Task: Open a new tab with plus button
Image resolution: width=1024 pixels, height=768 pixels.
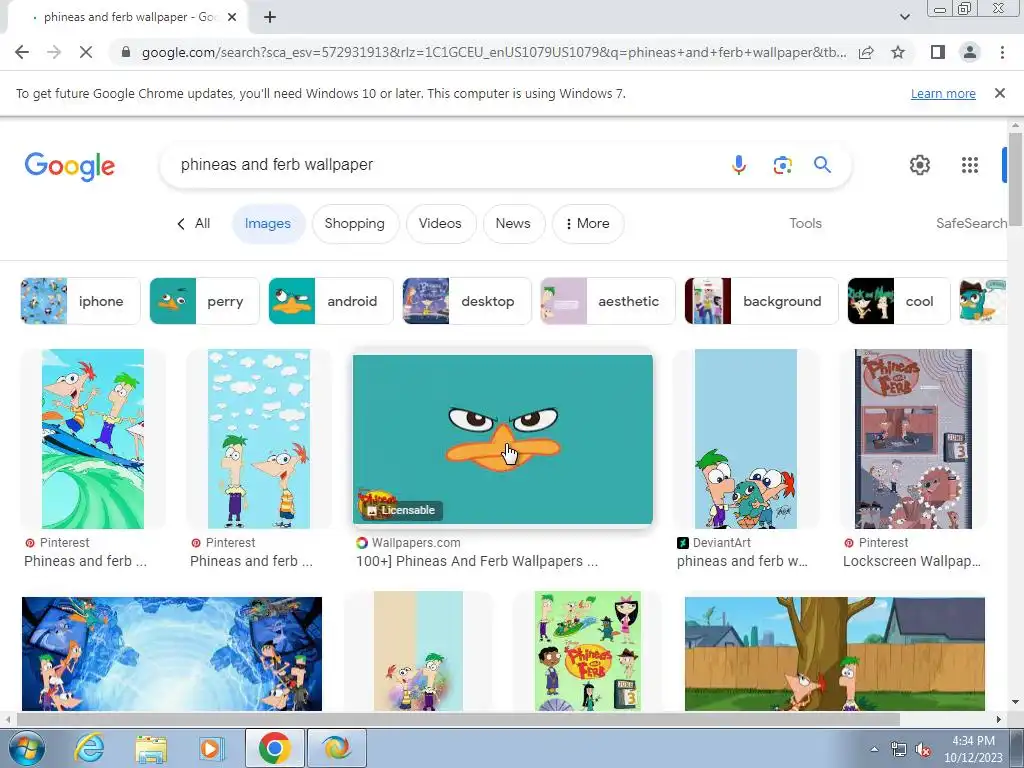Action: pos(270,17)
